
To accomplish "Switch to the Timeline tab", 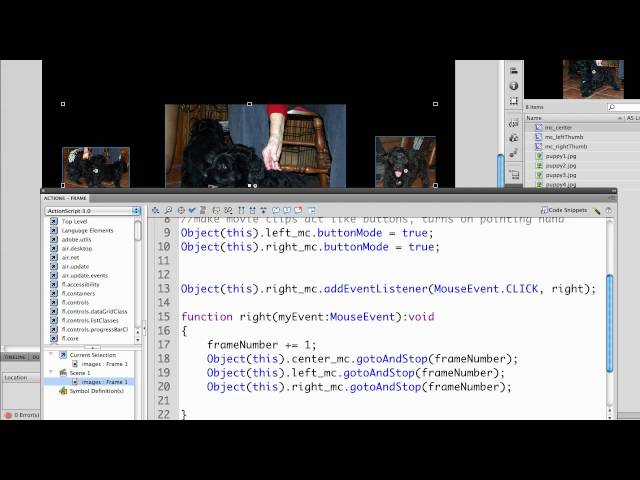I will click(15, 357).
